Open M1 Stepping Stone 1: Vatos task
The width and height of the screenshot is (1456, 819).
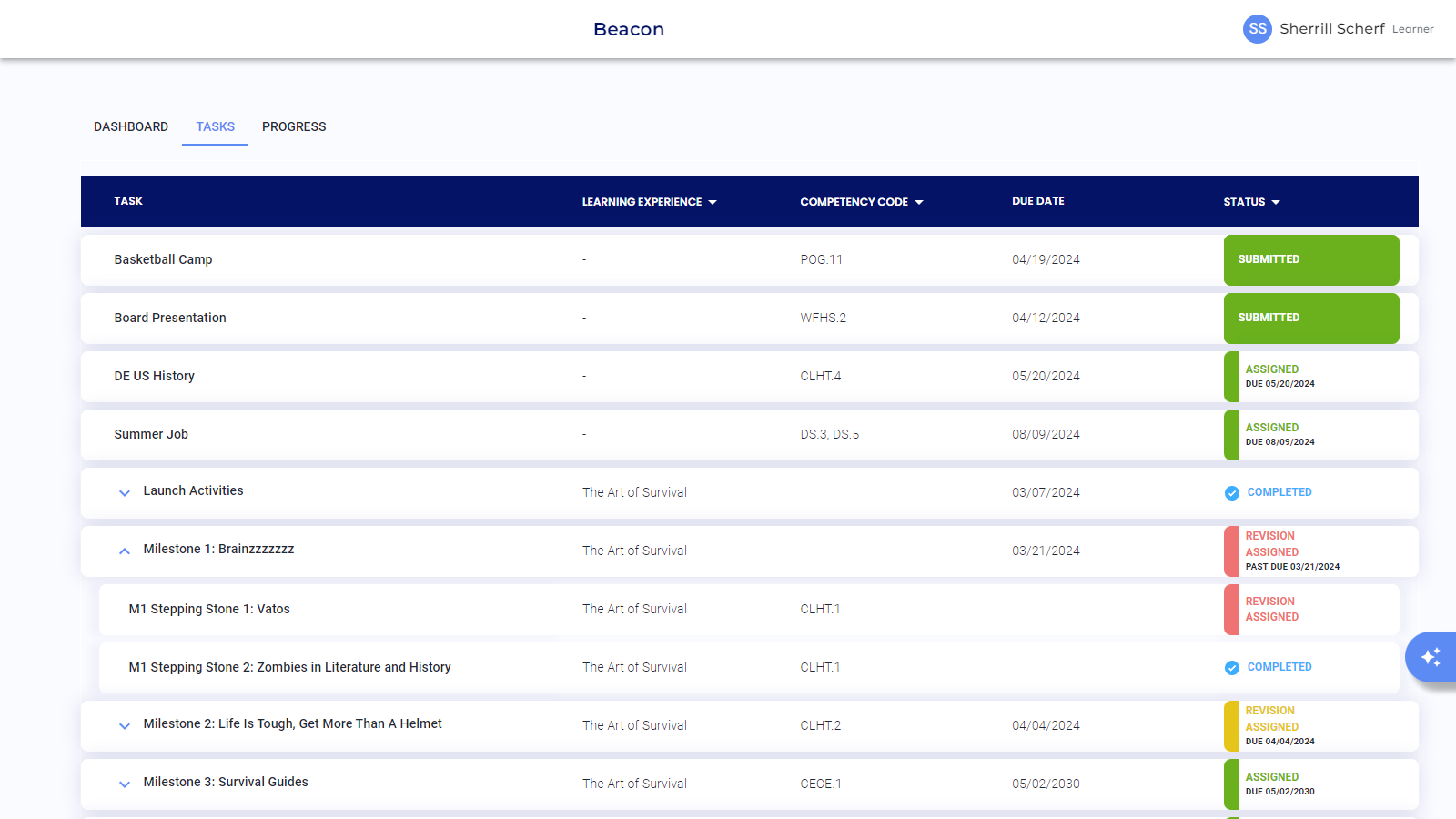pyautogui.click(x=209, y=609)
